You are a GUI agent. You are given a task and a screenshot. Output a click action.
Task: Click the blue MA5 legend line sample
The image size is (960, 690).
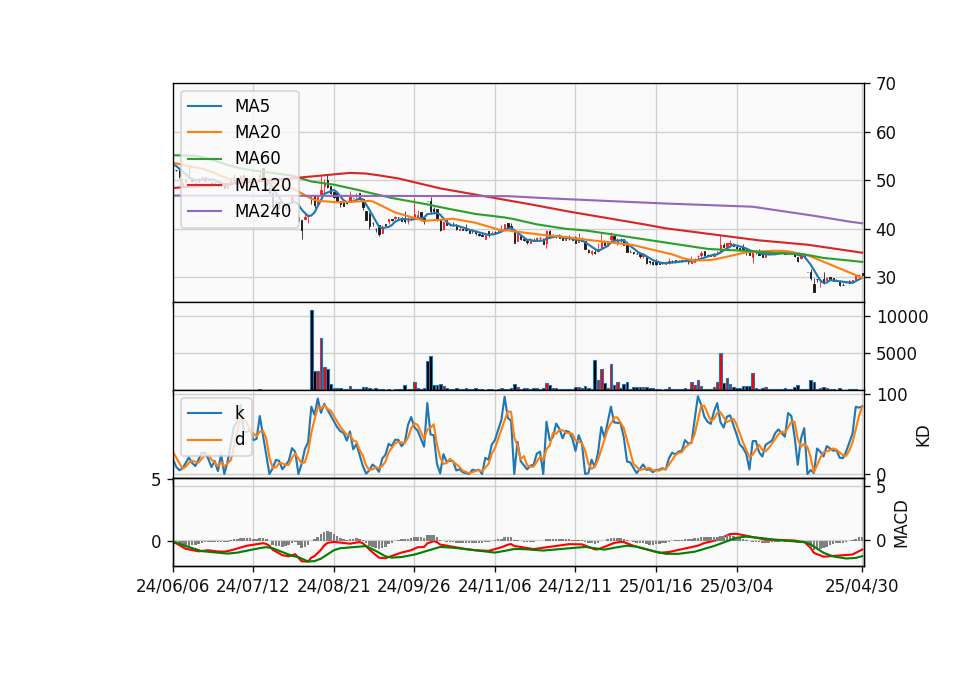[x=204, y=106]
